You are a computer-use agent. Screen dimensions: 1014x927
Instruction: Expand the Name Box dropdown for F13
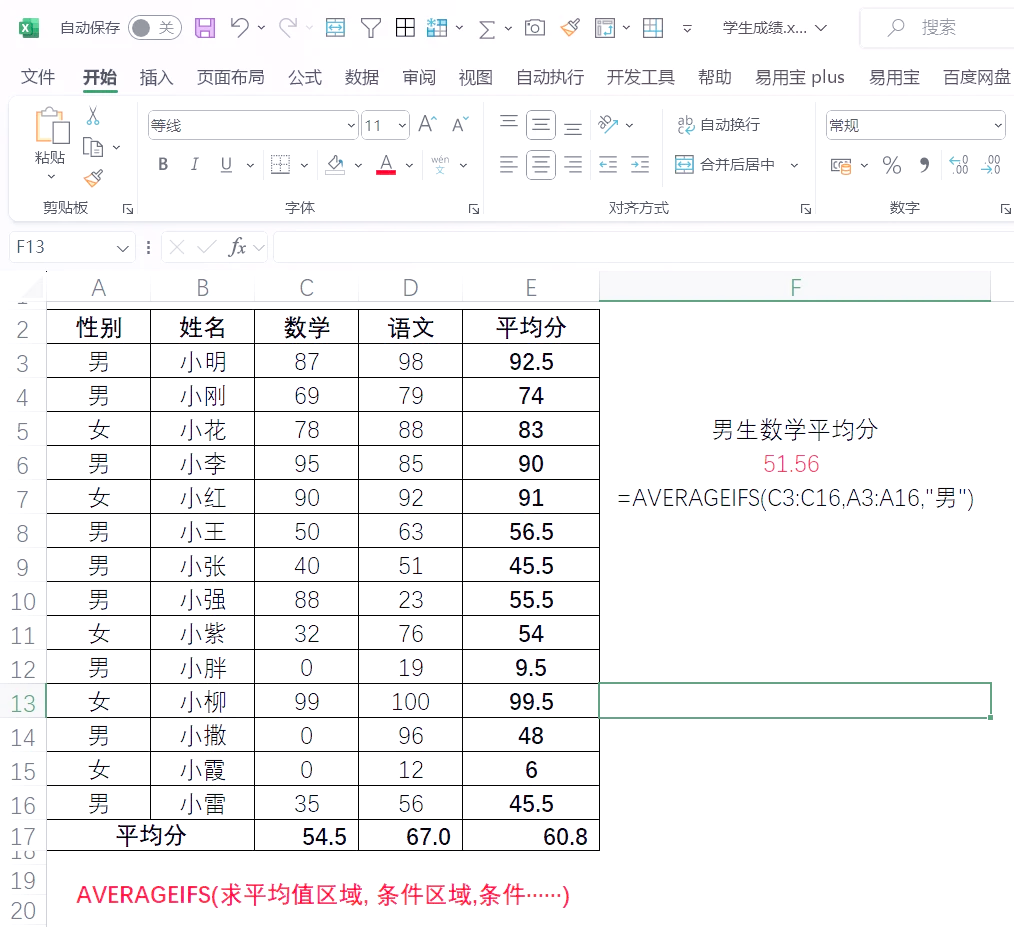pos(122,248)
